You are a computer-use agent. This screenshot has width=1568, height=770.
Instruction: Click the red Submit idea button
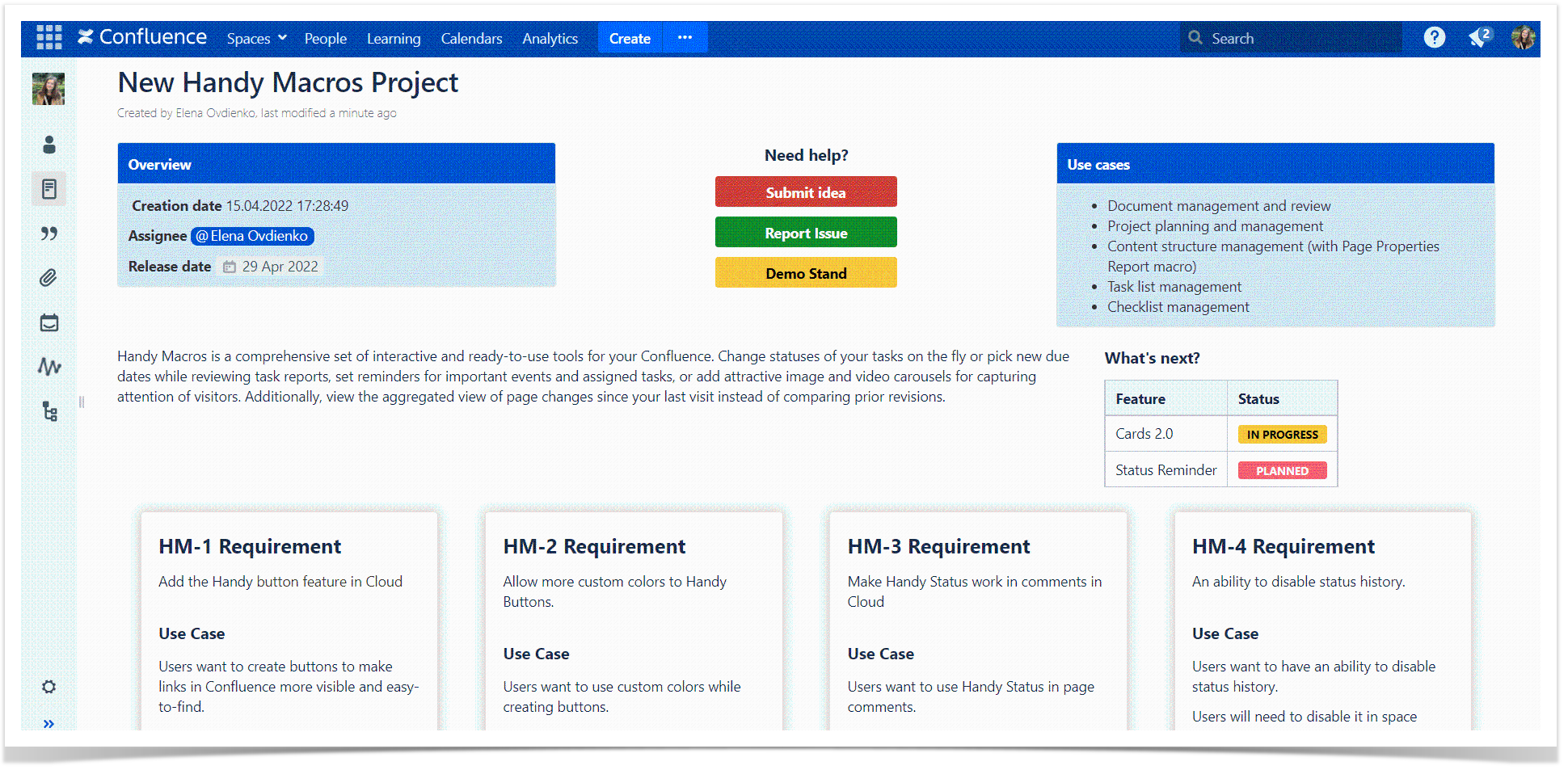coord(806,192)
